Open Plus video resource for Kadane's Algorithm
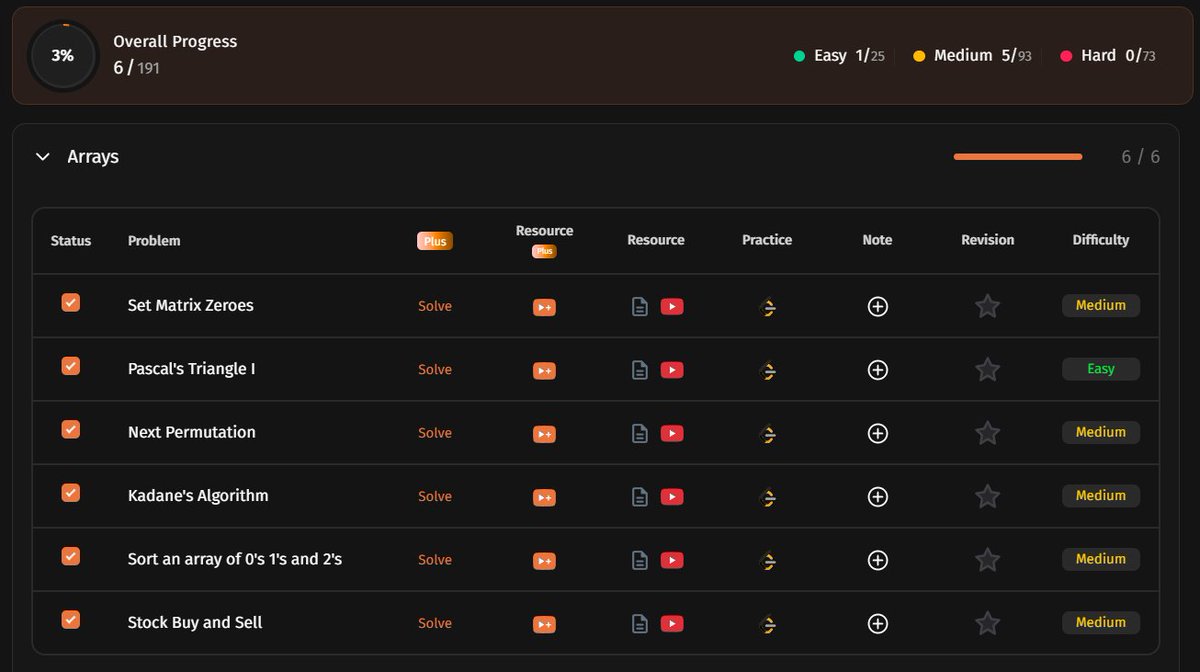Image resolution: width=1200 pixels, height=672 pixels. click(544, 497)
